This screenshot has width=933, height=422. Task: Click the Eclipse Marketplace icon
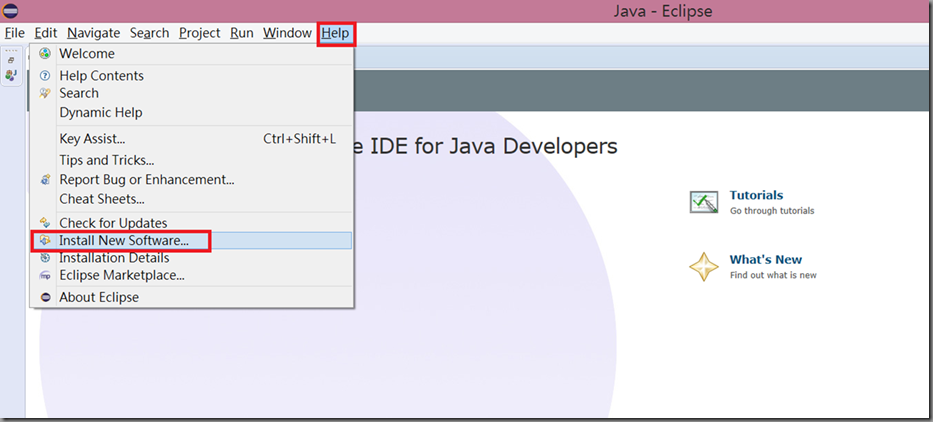coord(45,276)
